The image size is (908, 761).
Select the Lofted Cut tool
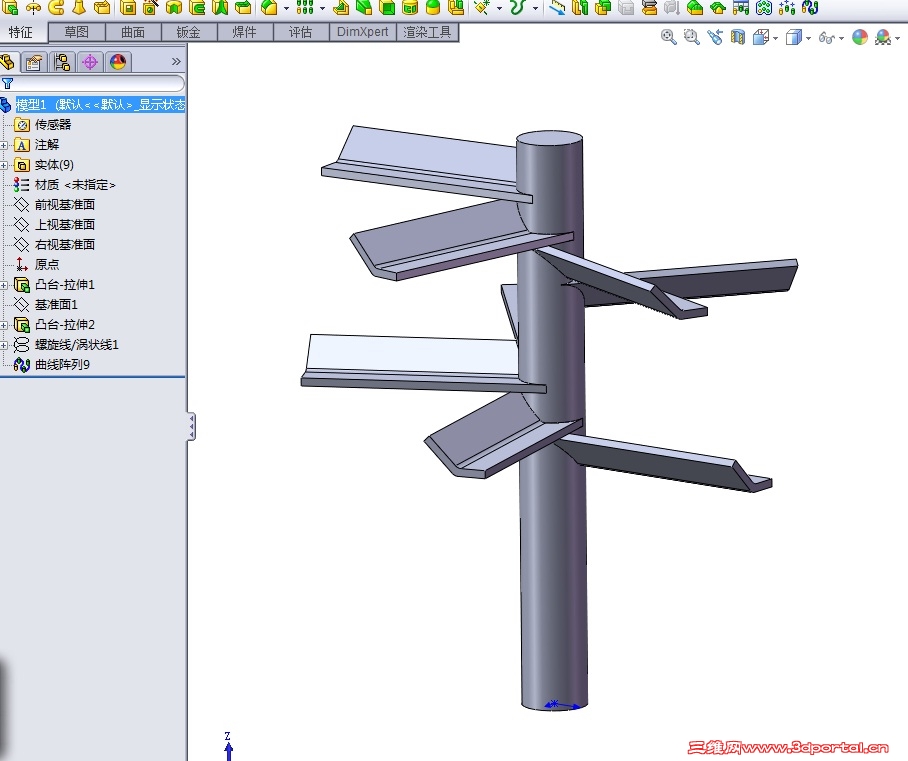pos(220,8)
